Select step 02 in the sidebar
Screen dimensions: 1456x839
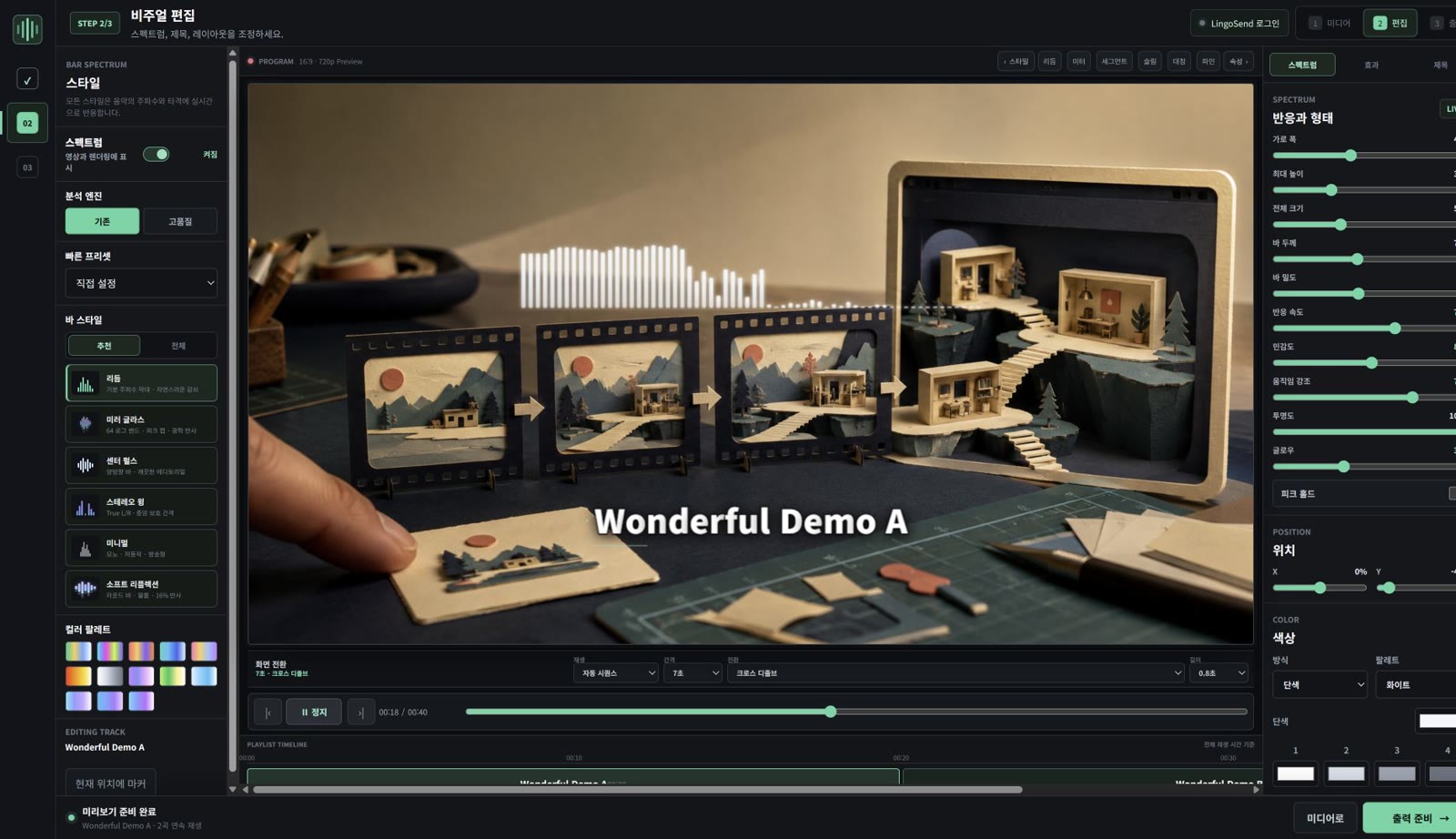point(27,123)
